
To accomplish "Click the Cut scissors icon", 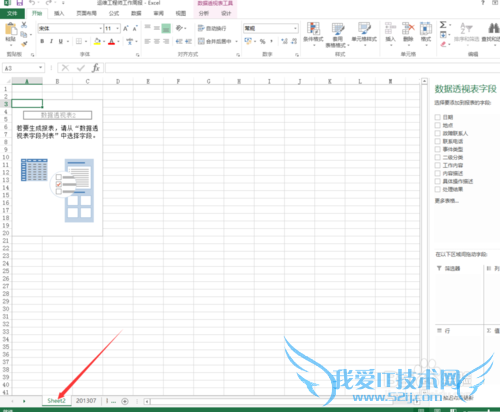I will pyautogui.click(x=24, y=25).
